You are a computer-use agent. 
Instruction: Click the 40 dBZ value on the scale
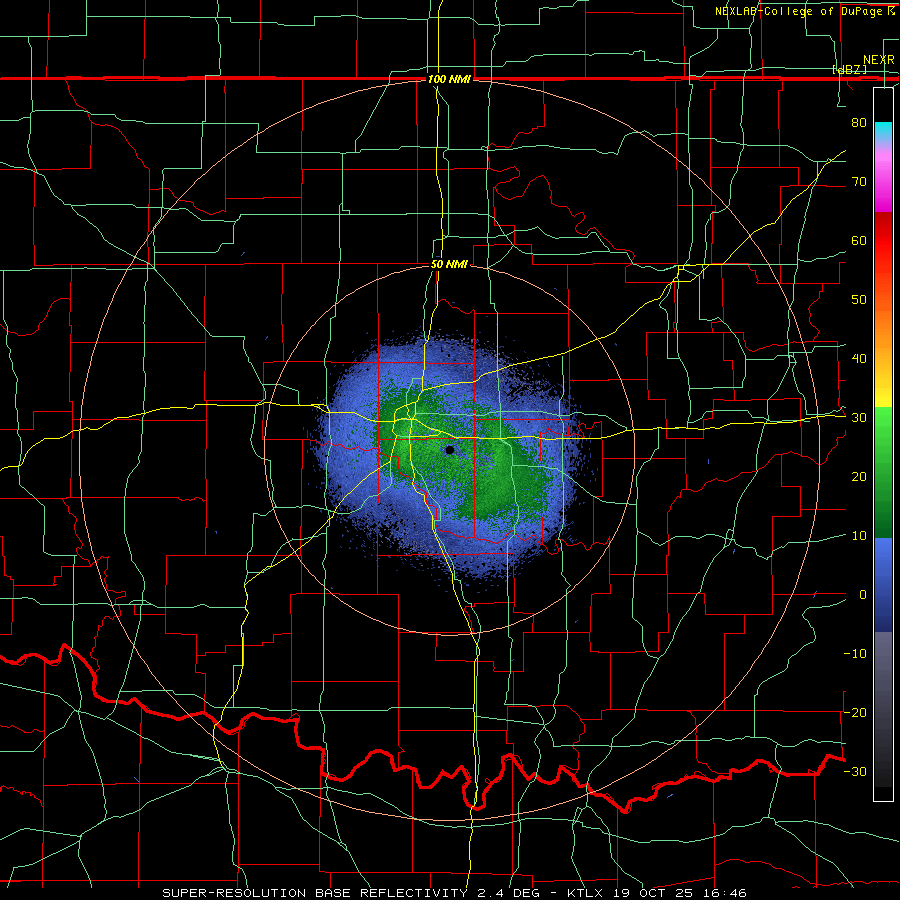[859, 359]
